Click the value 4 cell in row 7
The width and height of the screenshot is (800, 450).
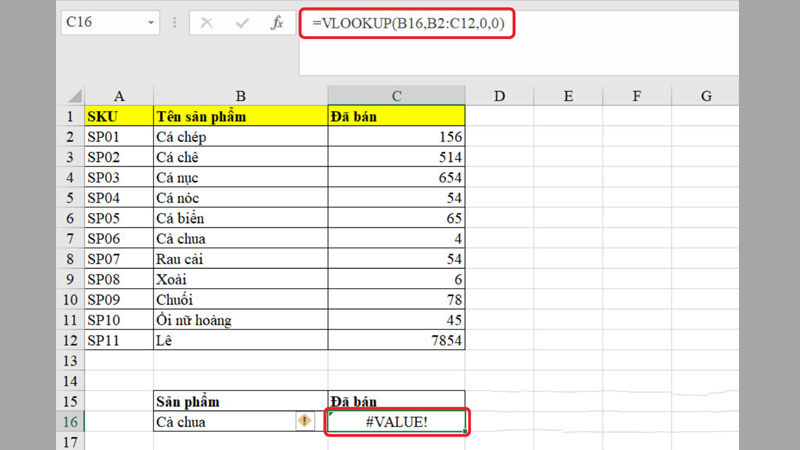pyautogui.click(x=396, y=238)
